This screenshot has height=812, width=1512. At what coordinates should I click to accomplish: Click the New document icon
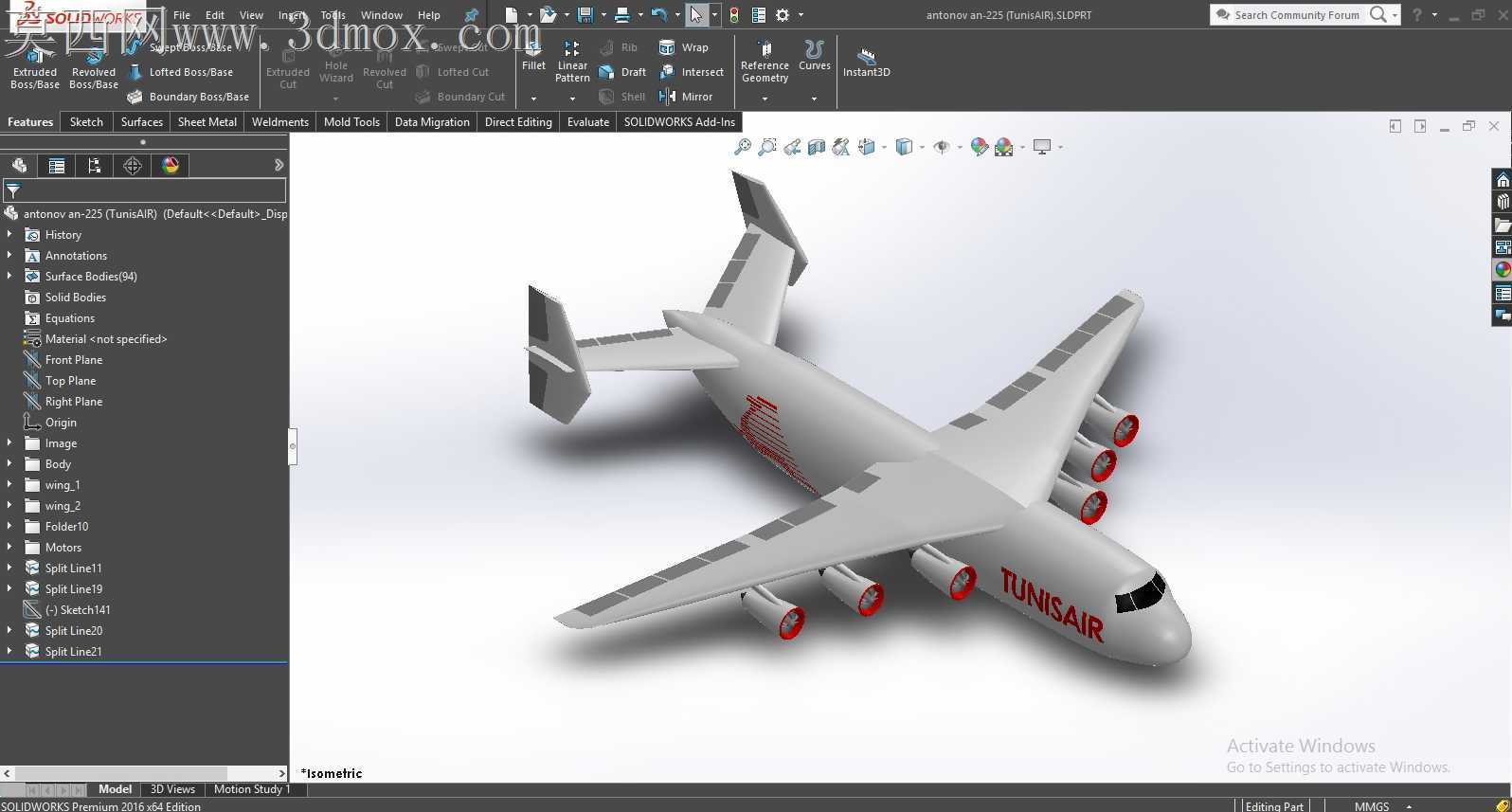coord(512,14)
